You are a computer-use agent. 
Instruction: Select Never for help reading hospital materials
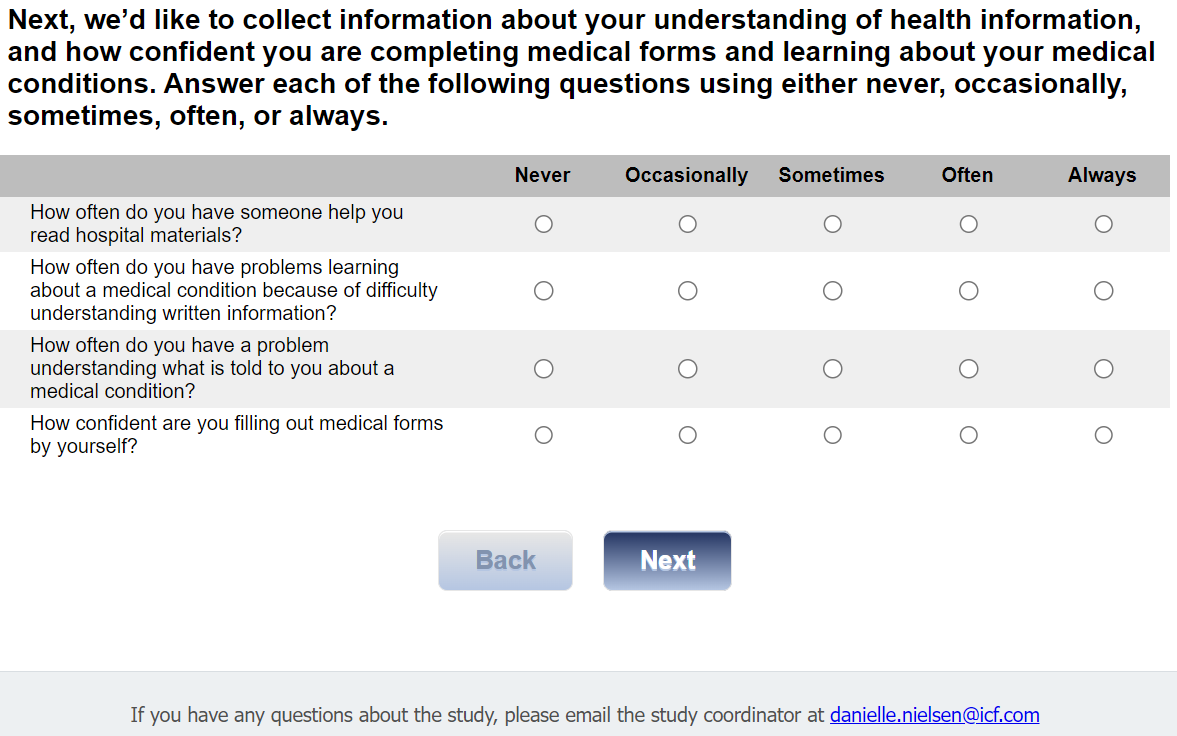(x=543, y=224)
